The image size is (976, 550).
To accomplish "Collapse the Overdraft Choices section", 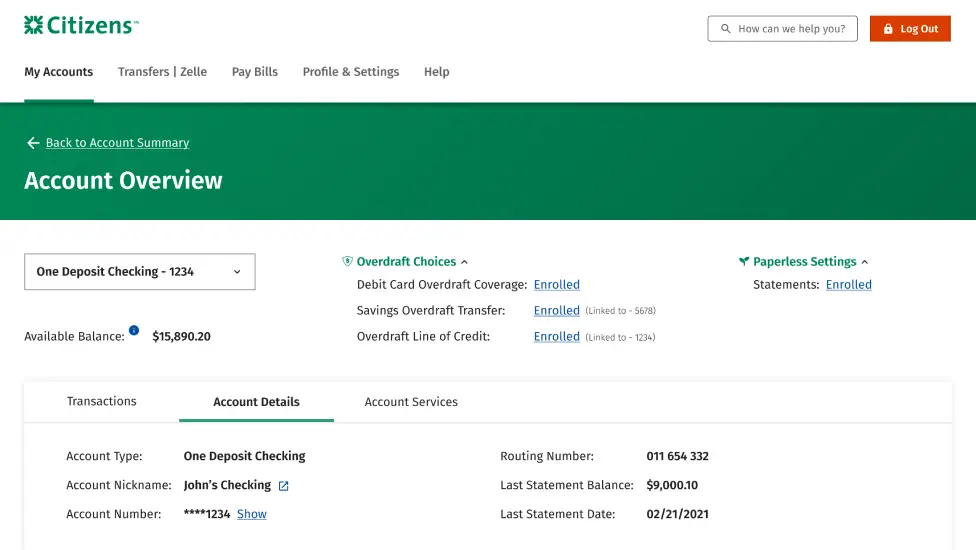I will [x=464, y=262].
